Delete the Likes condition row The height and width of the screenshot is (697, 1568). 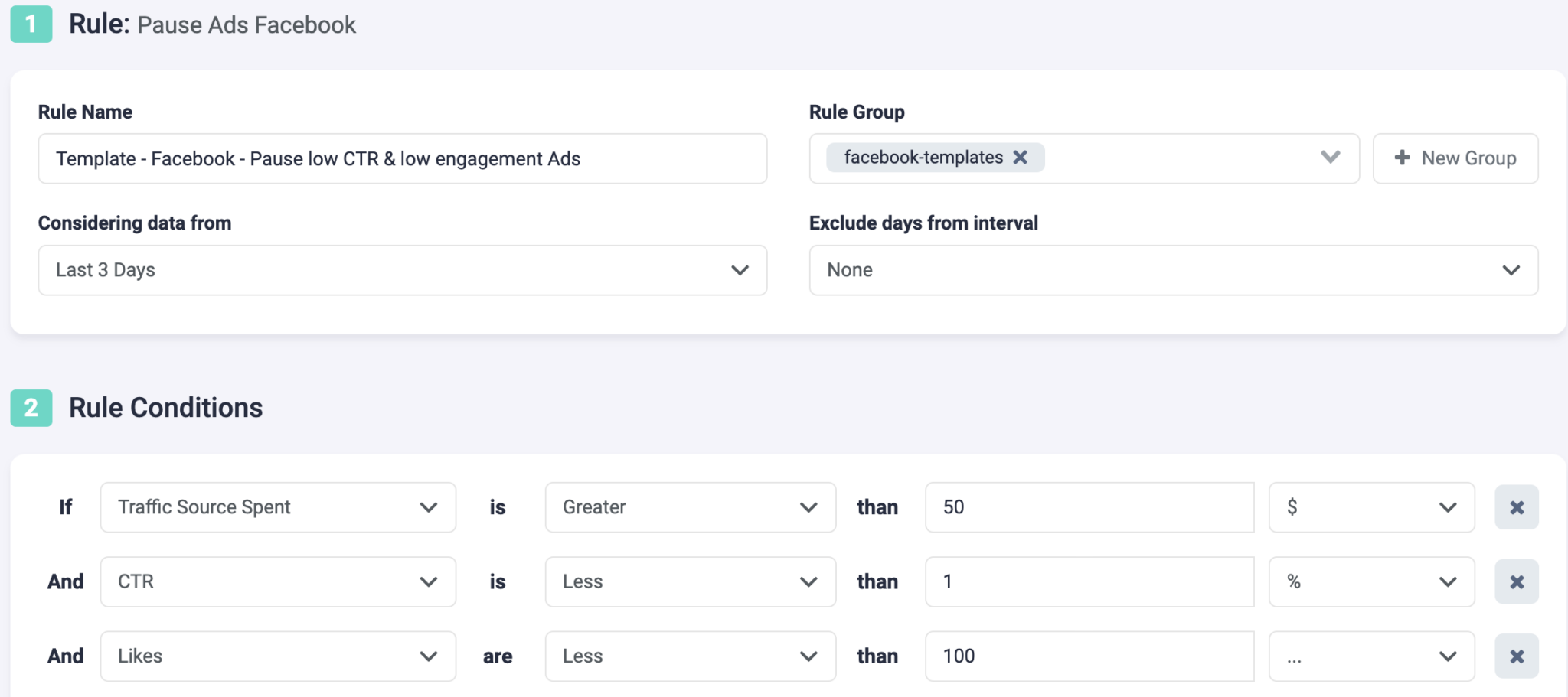pos(1516,656)
